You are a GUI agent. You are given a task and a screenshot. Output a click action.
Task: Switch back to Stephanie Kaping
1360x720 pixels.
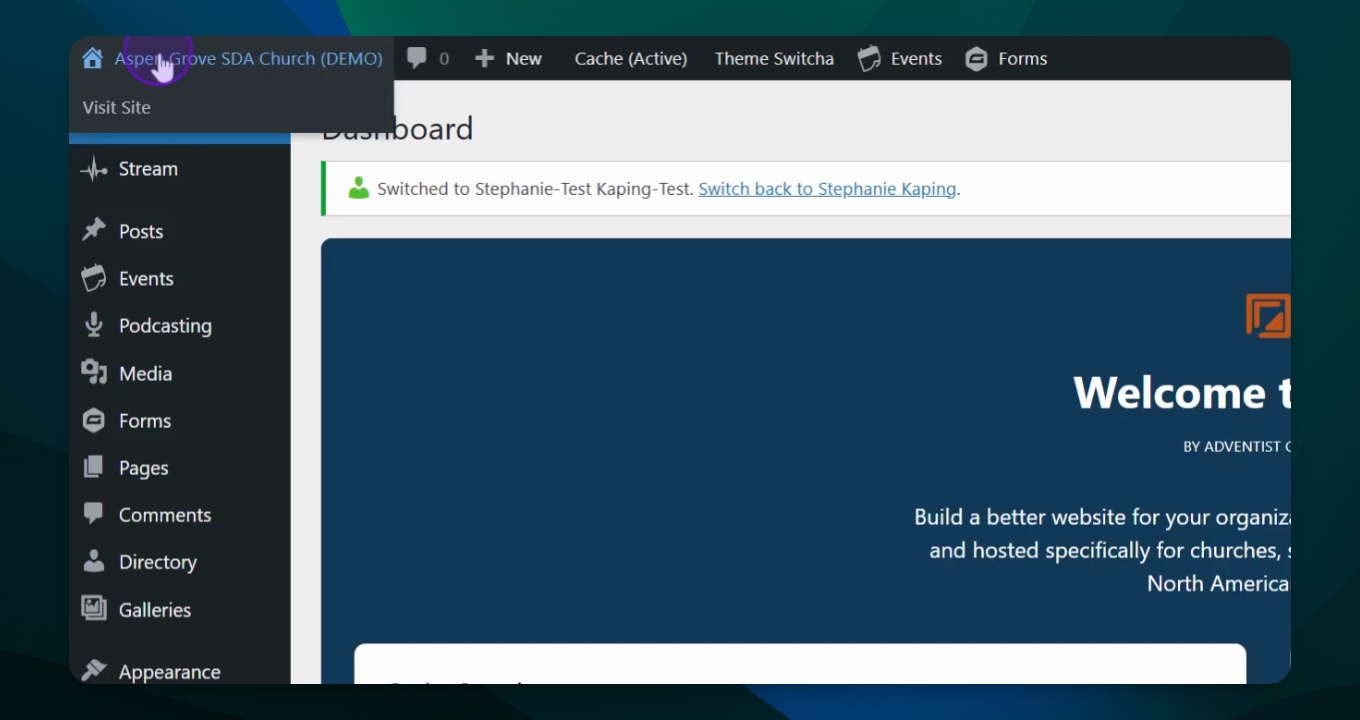827,189
